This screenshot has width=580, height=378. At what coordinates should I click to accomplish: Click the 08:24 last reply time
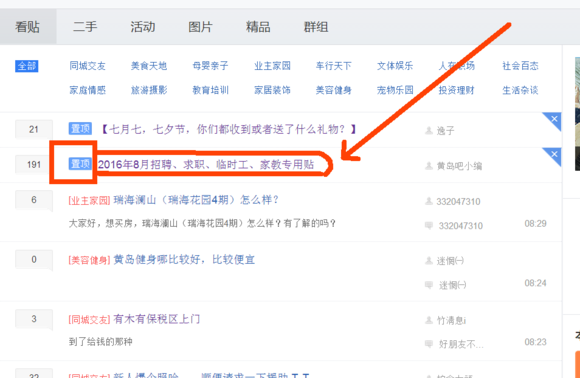[535, 283]
